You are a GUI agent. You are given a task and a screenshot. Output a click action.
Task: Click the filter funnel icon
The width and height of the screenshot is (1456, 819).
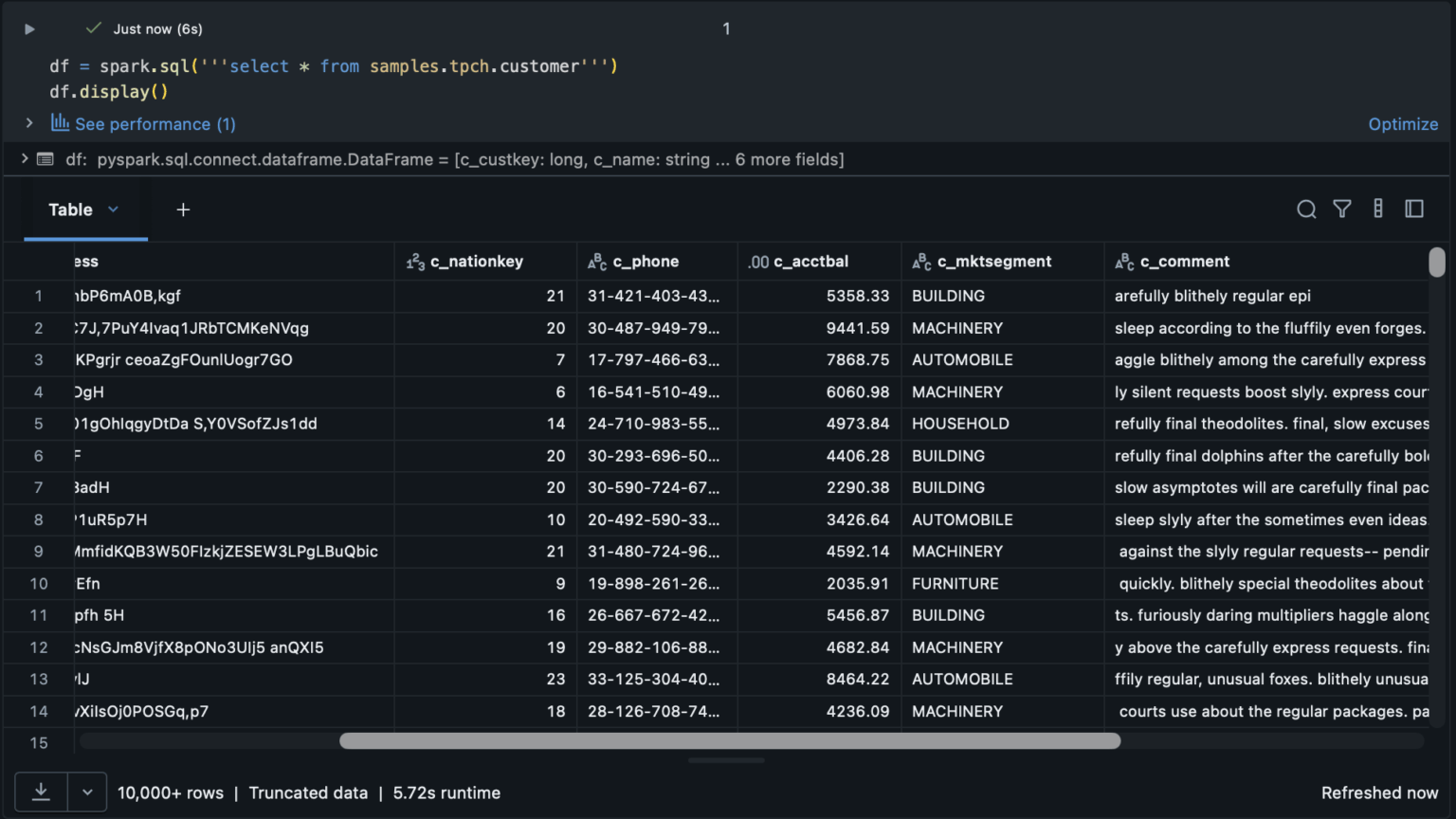(x=1342, y=209)
